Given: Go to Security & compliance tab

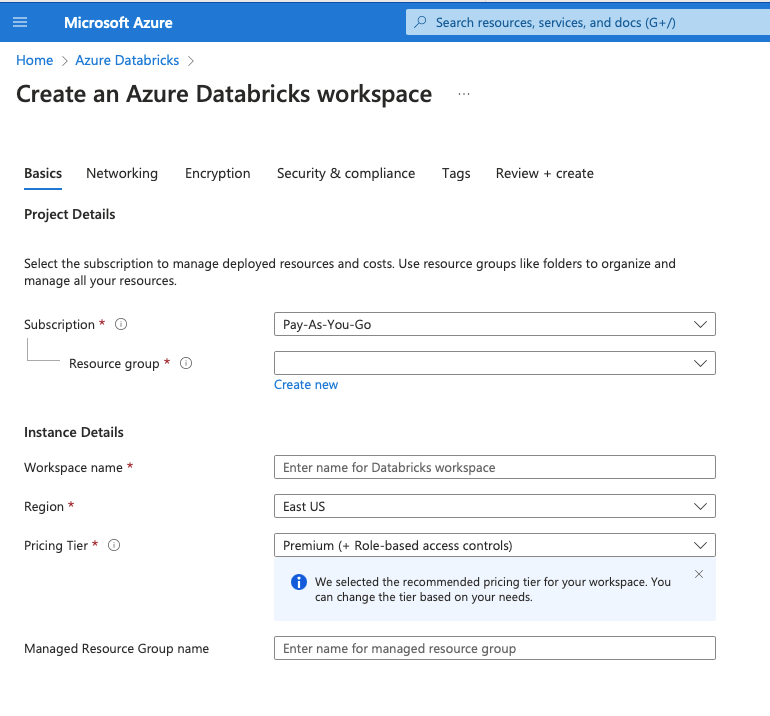Looking at the screenshot, I should click(346, 173).
